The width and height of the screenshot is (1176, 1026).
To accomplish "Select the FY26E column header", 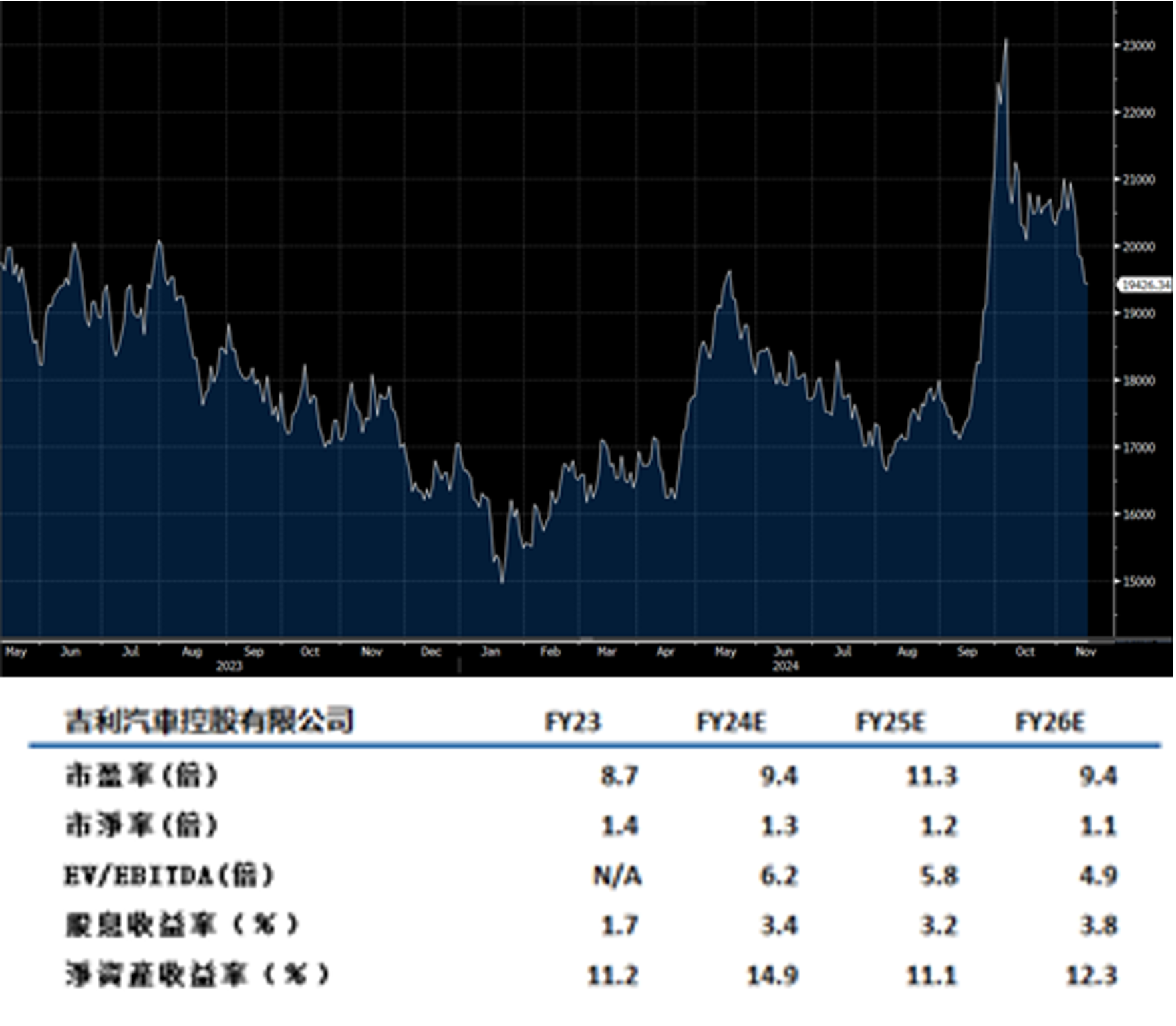I will tap(1050, 721).
